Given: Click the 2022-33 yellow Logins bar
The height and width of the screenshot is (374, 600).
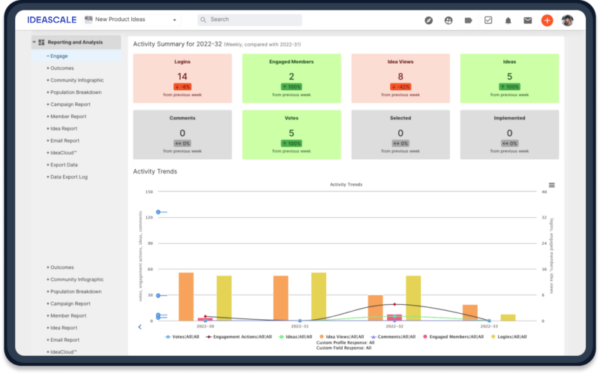Looking at the screenshot, I should 508,318.
